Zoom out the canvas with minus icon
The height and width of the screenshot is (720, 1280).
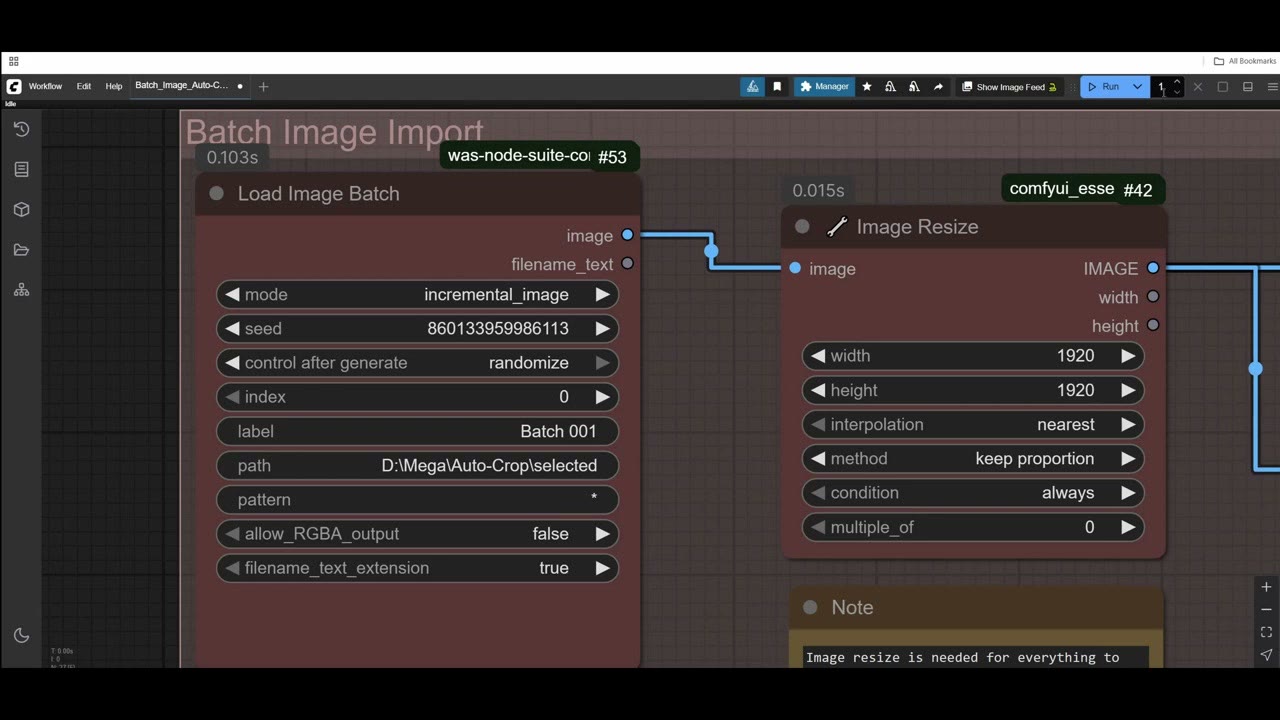point(1266,609)
